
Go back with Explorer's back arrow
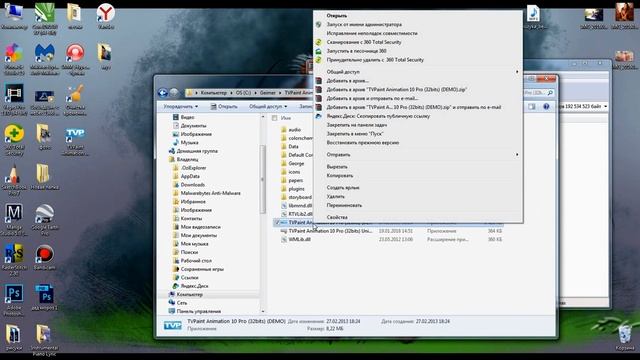(x=162, y=93)
